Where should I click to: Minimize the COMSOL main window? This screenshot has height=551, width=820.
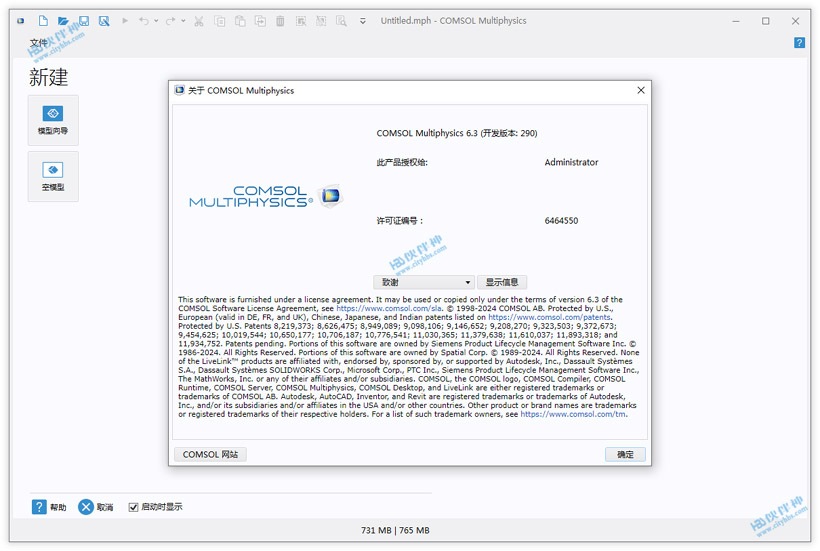coord(736,21)
